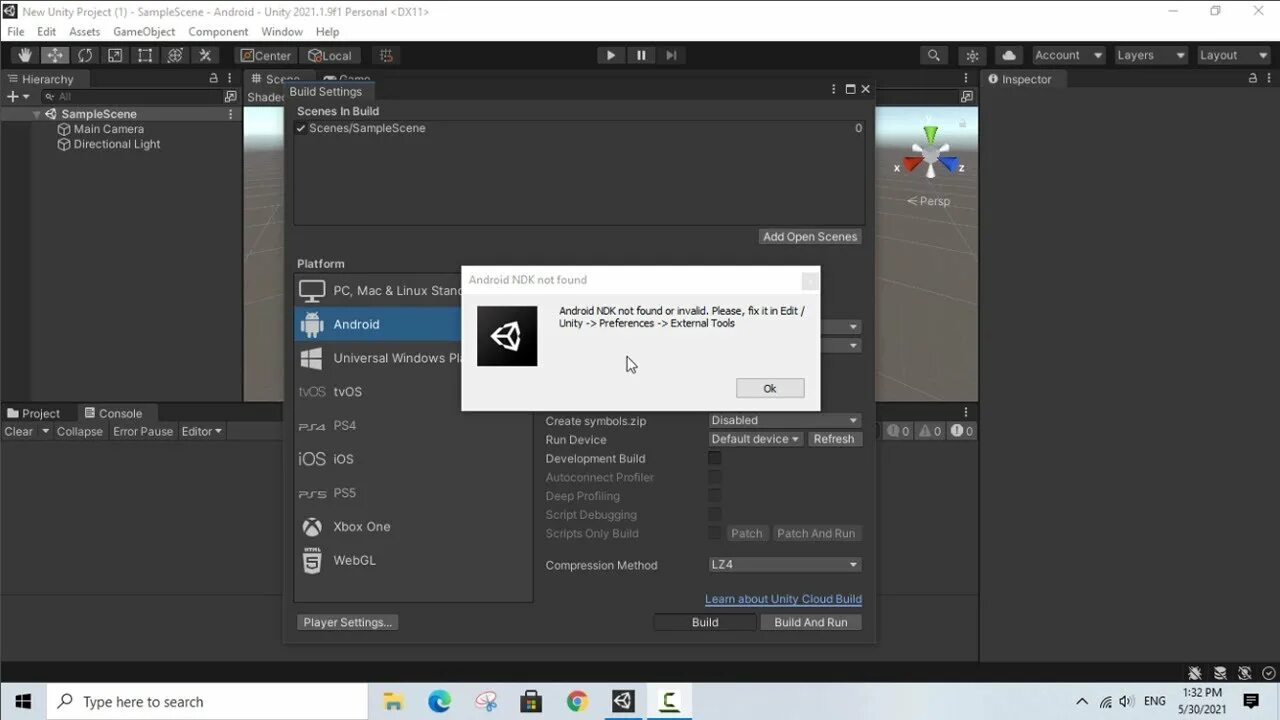Open the Assets menu
Image resolution: width=1280 pixels, height=720 pixels.
(x=84, y=31)
